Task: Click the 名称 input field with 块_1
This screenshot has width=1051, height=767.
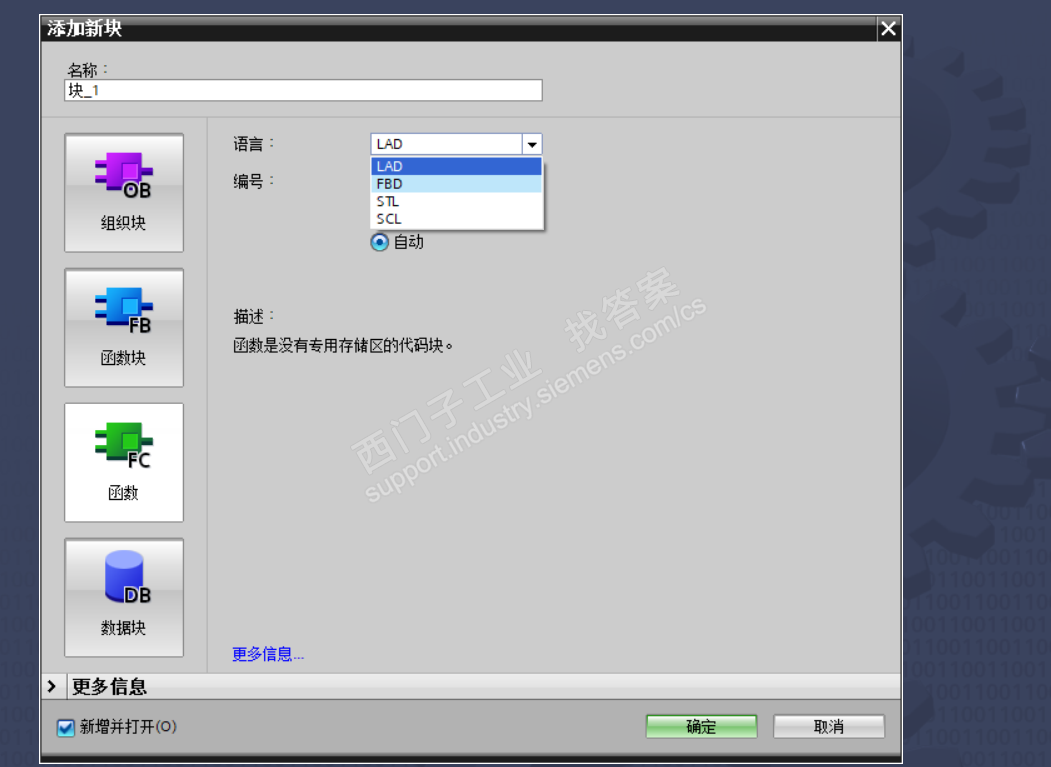Action: click(303, 91)
